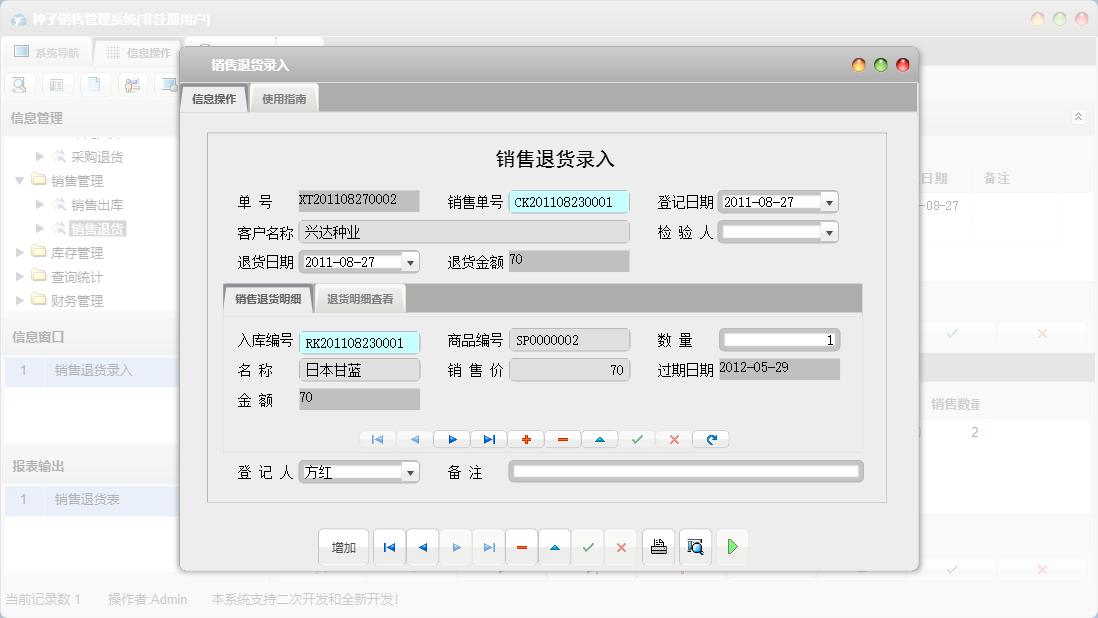Click the 数量 quantity field

click(x=779, y=340)
